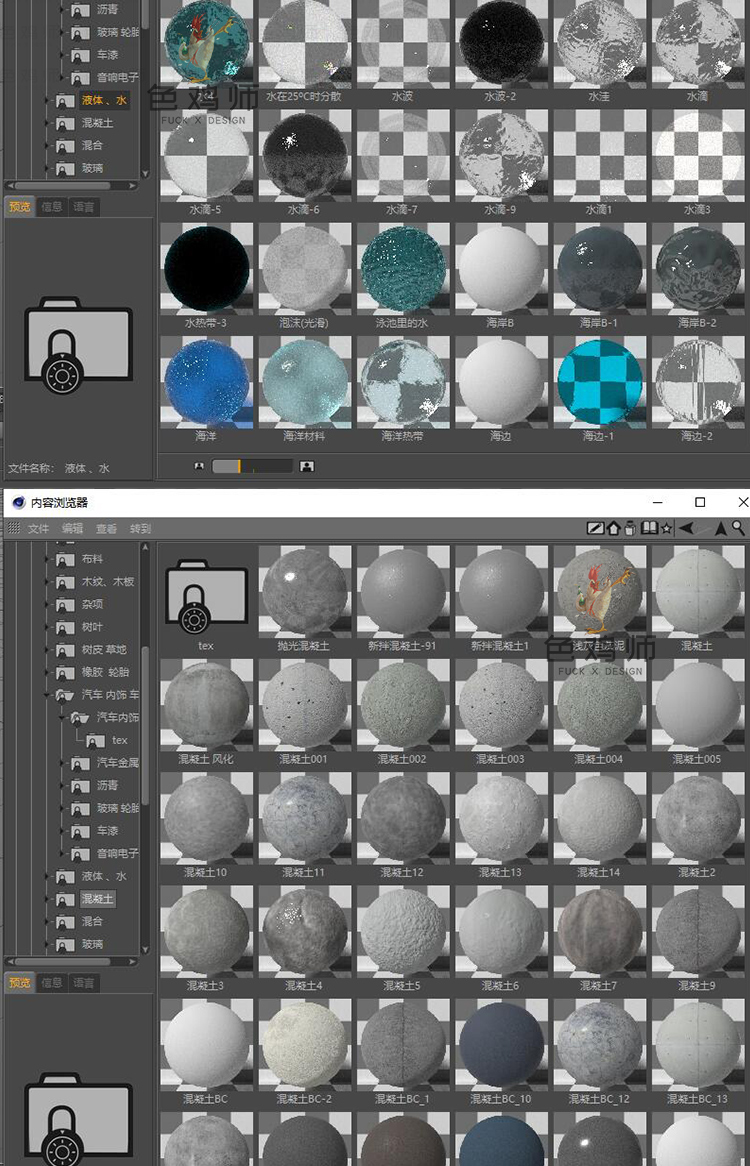
Task: Open the 转到 menu
Action: pyautogui.click(x=140, y=529)
